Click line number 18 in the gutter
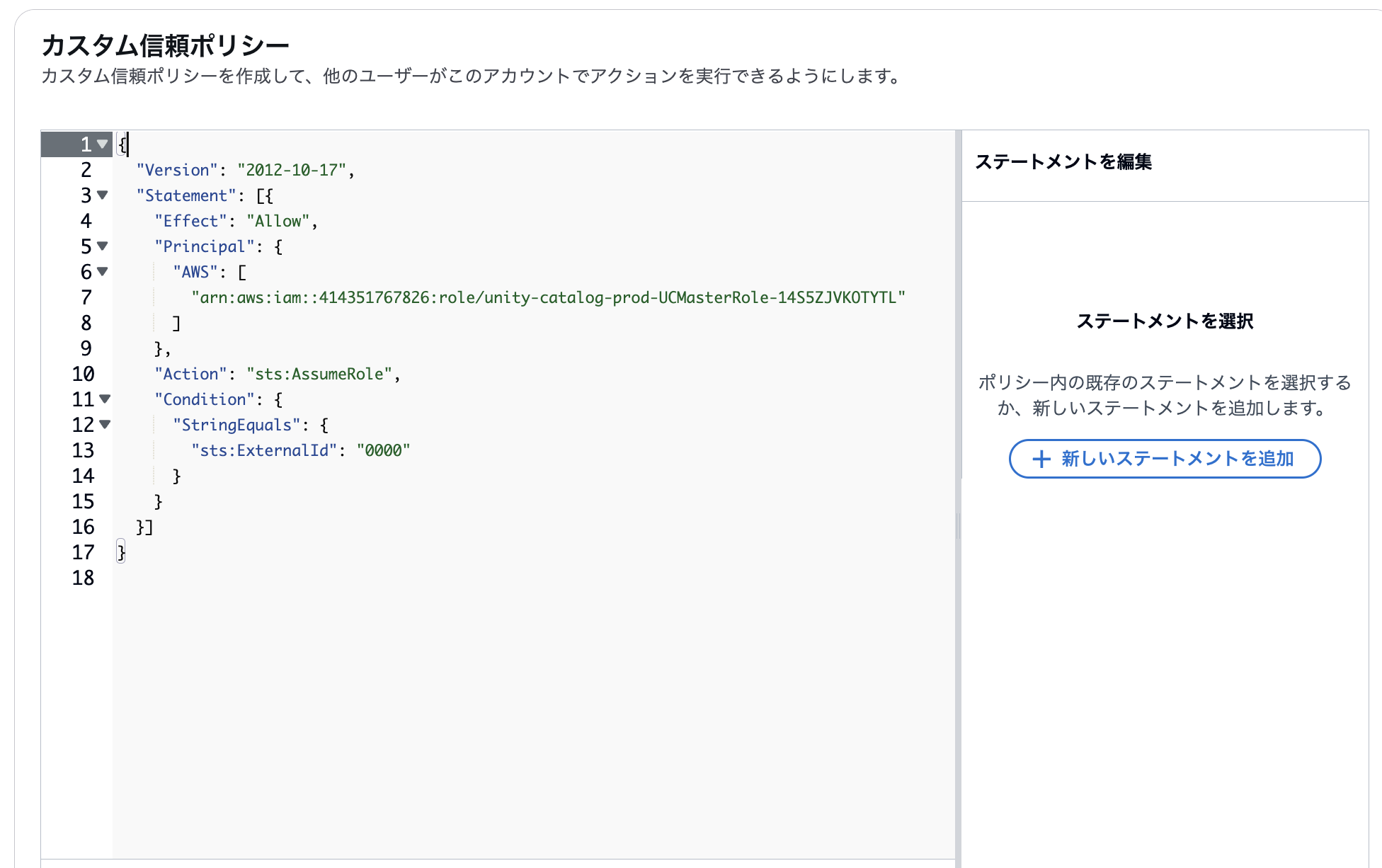This screenshot has width=1382, height=868. pyautogui.click(x=83, y=578)
